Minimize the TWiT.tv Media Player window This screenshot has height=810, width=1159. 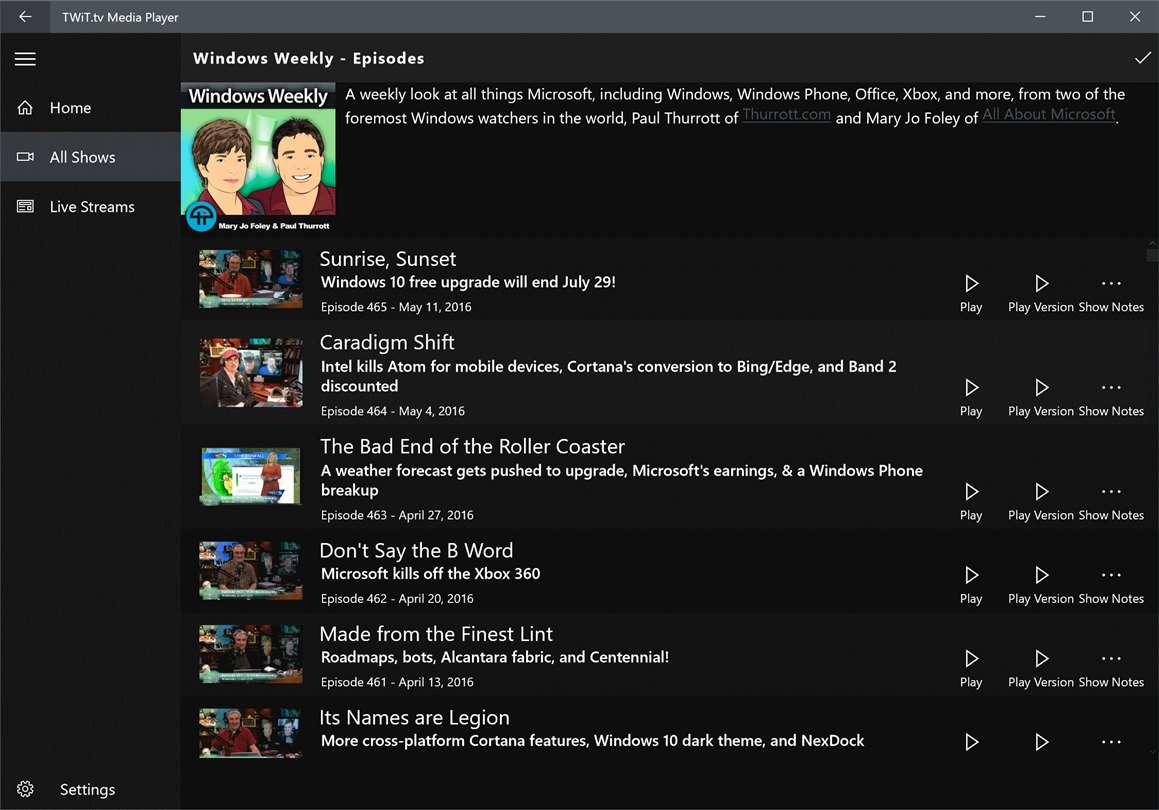coord(1040,16)
